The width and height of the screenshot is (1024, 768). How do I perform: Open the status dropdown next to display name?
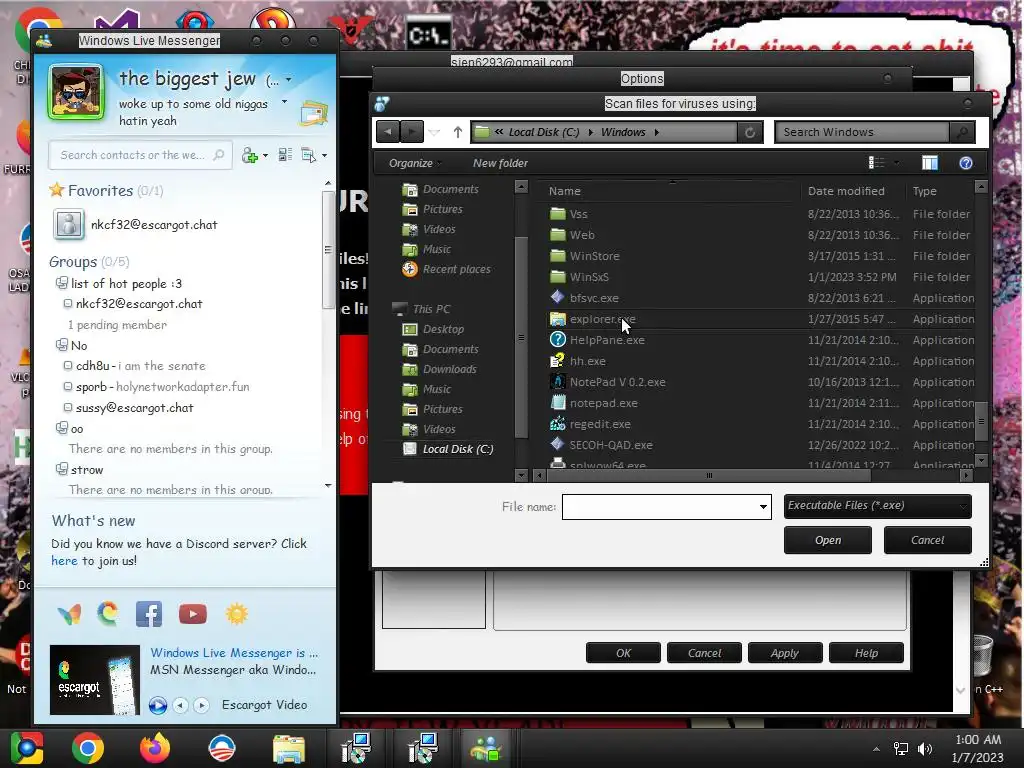tap(289, 80)
